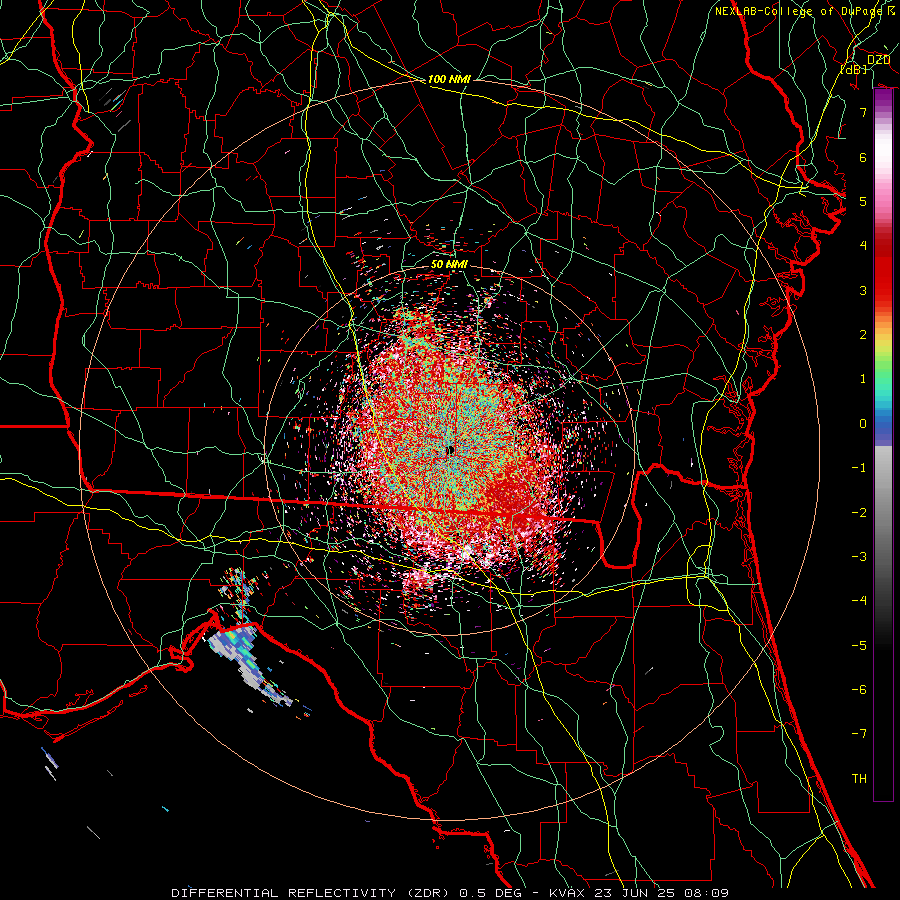This screenshot has width=900, height=900.
Task: Click the '1' value on color scale
Action: tap(863, 379)
